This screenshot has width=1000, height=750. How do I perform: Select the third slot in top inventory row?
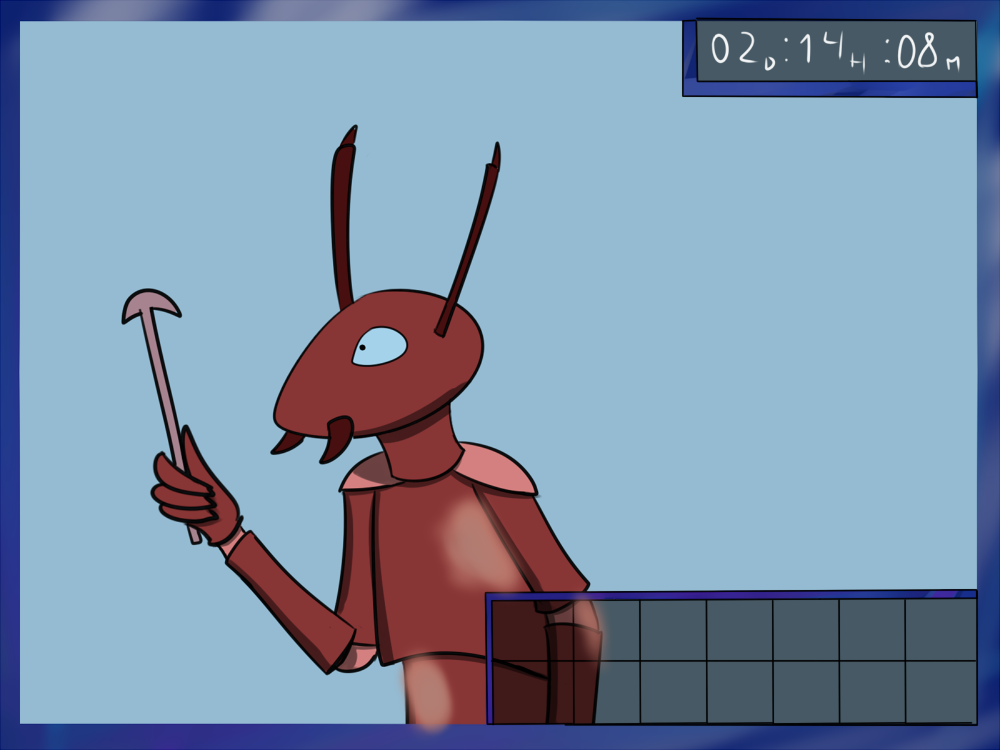coord(673,630)
